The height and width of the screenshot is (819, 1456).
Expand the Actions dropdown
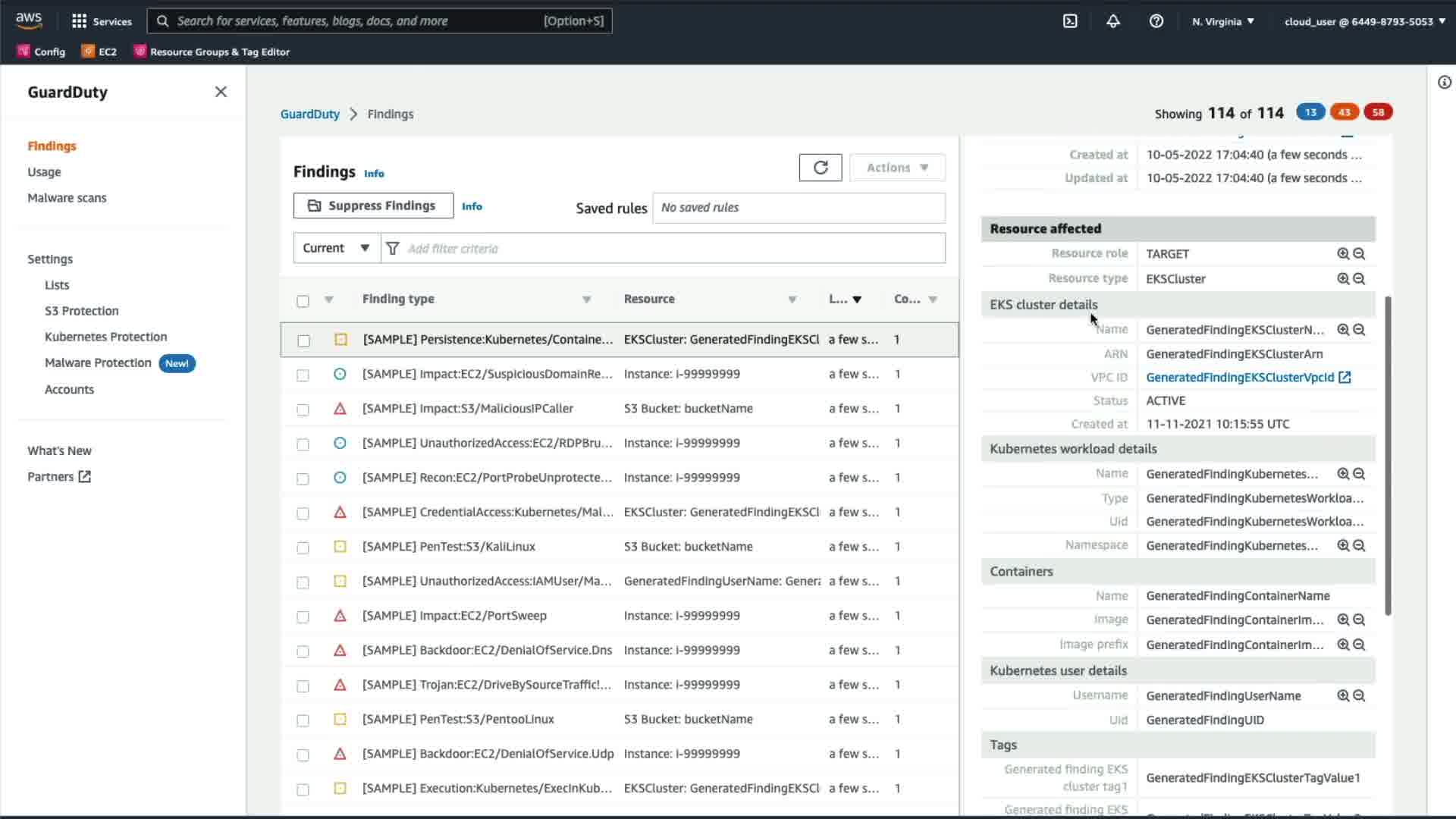tap(897, 168)
